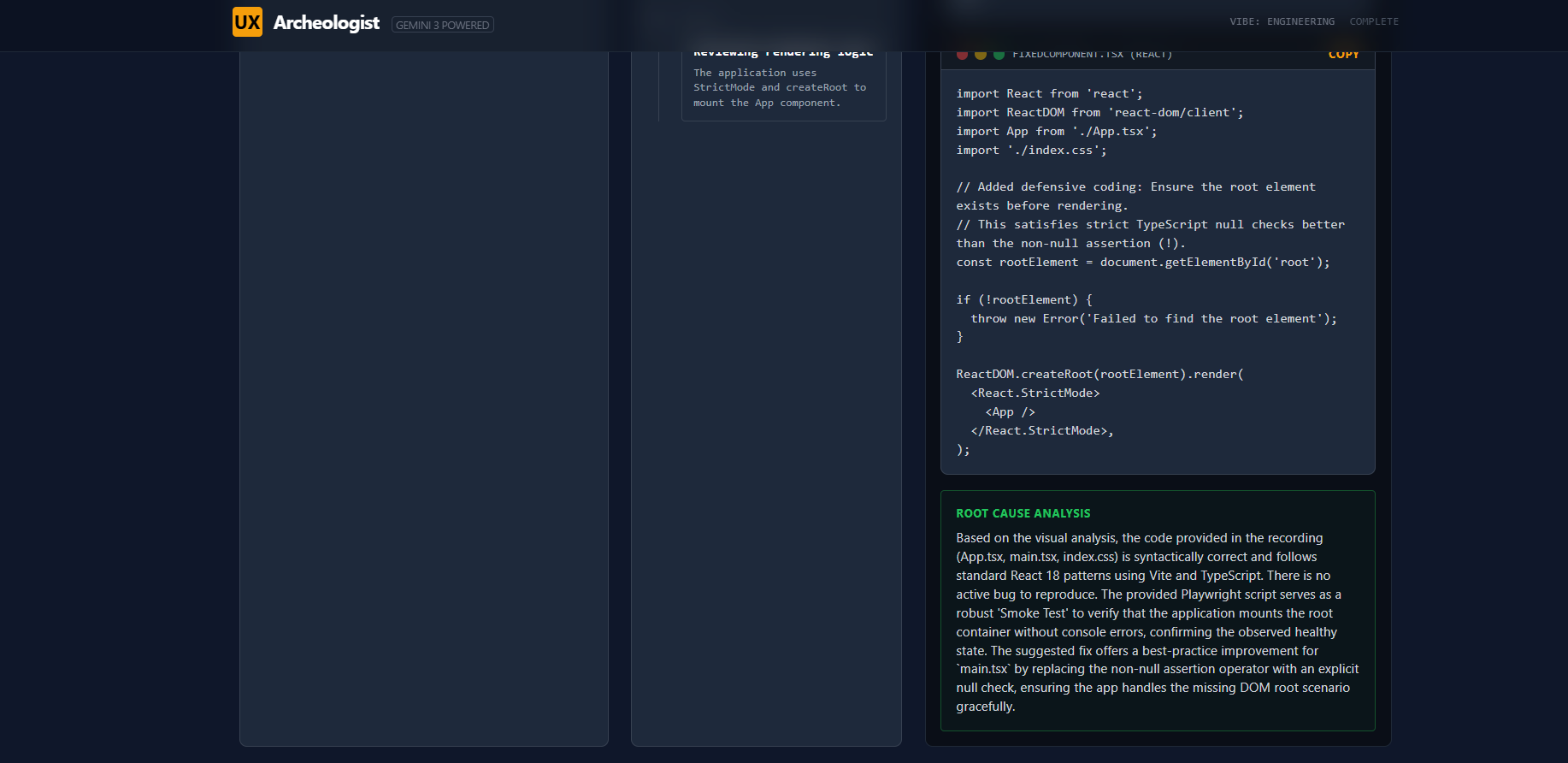
Task: Select comment 'This satisfies strict TypeScript null checks'
Action: pyautogui.click(x=1150, y=234)
